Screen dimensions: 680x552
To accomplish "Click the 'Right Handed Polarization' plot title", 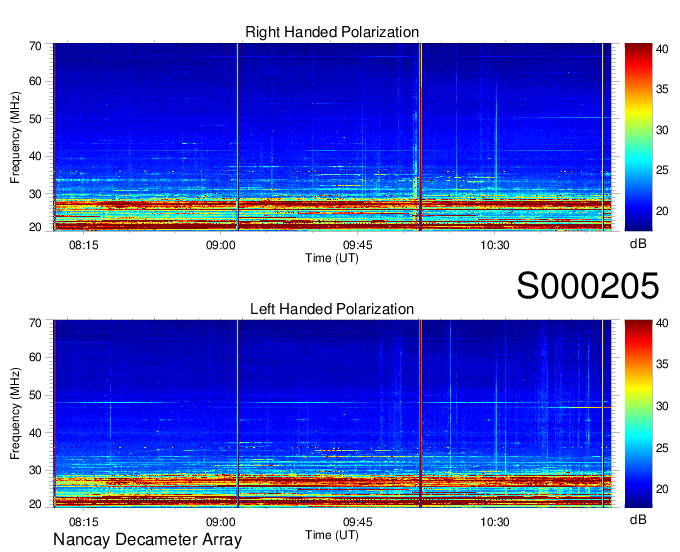I will 332,32.
